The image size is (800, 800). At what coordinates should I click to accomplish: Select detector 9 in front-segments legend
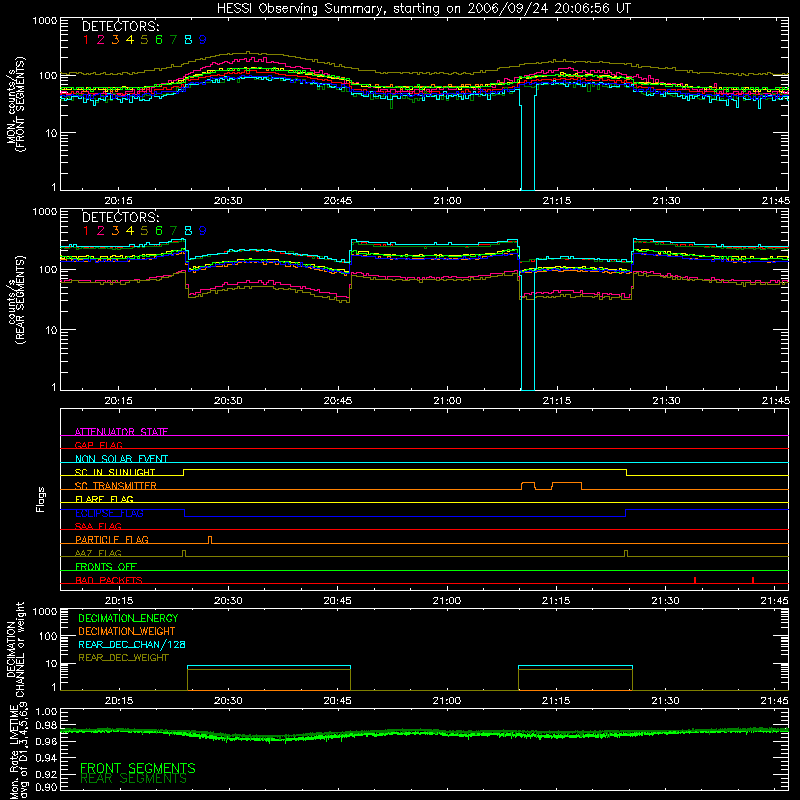203,39
